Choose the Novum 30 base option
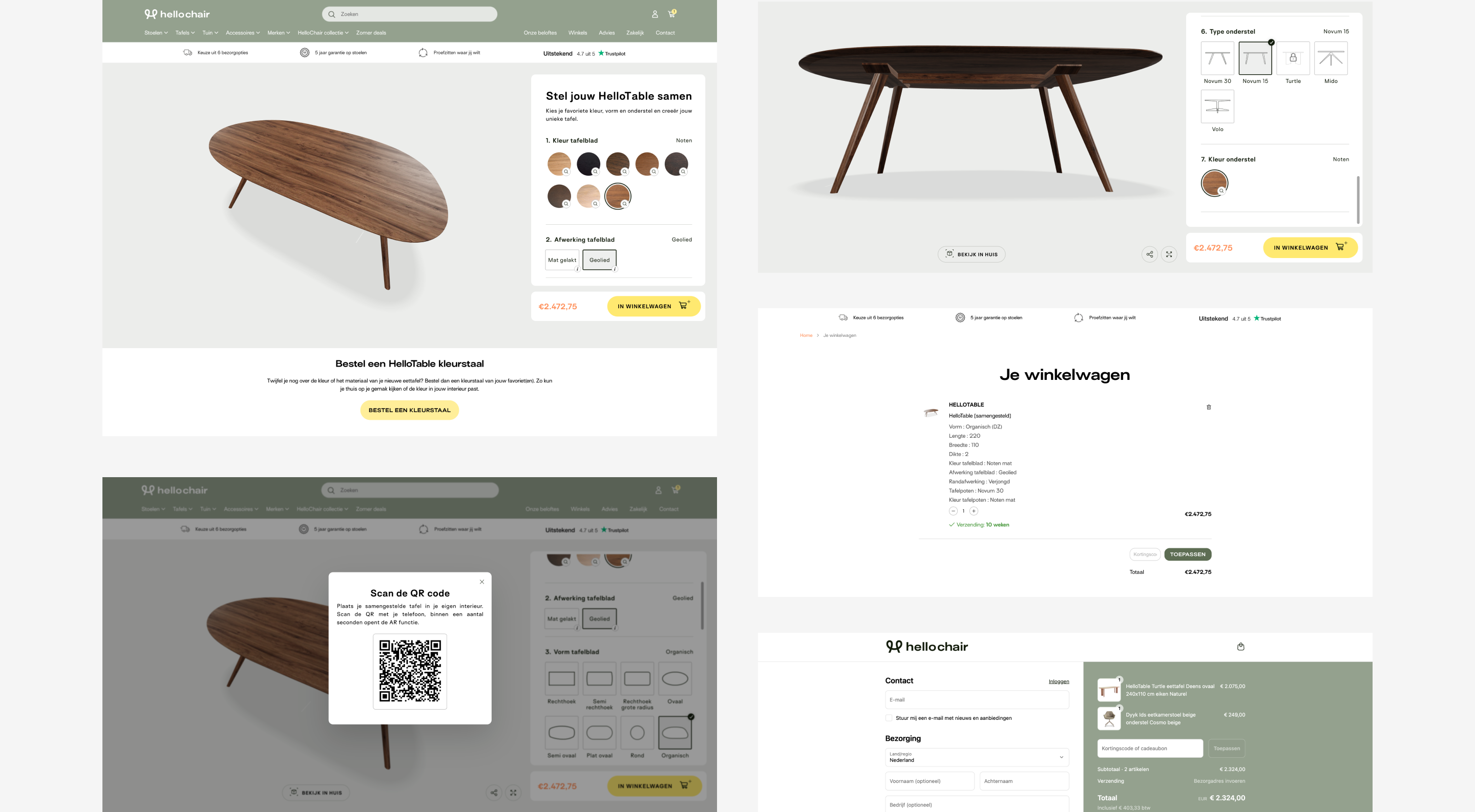The width and height of the screenshot is (1475, 812). click(x=1217, y=58)
